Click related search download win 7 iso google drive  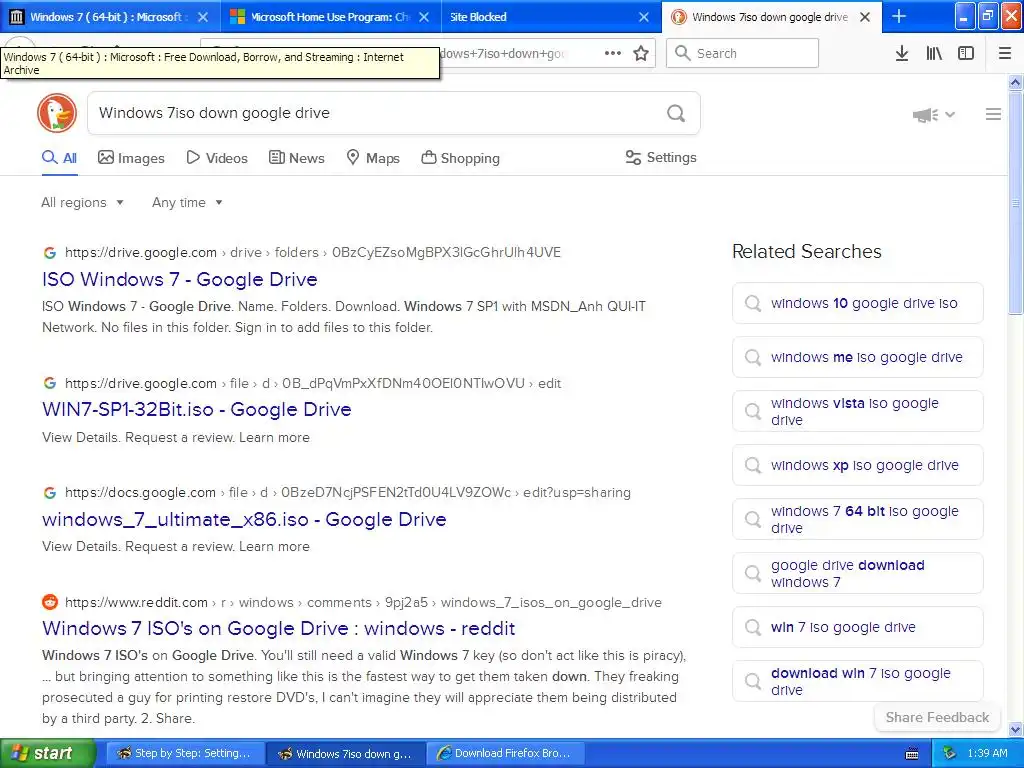click(x=857, y=681)
